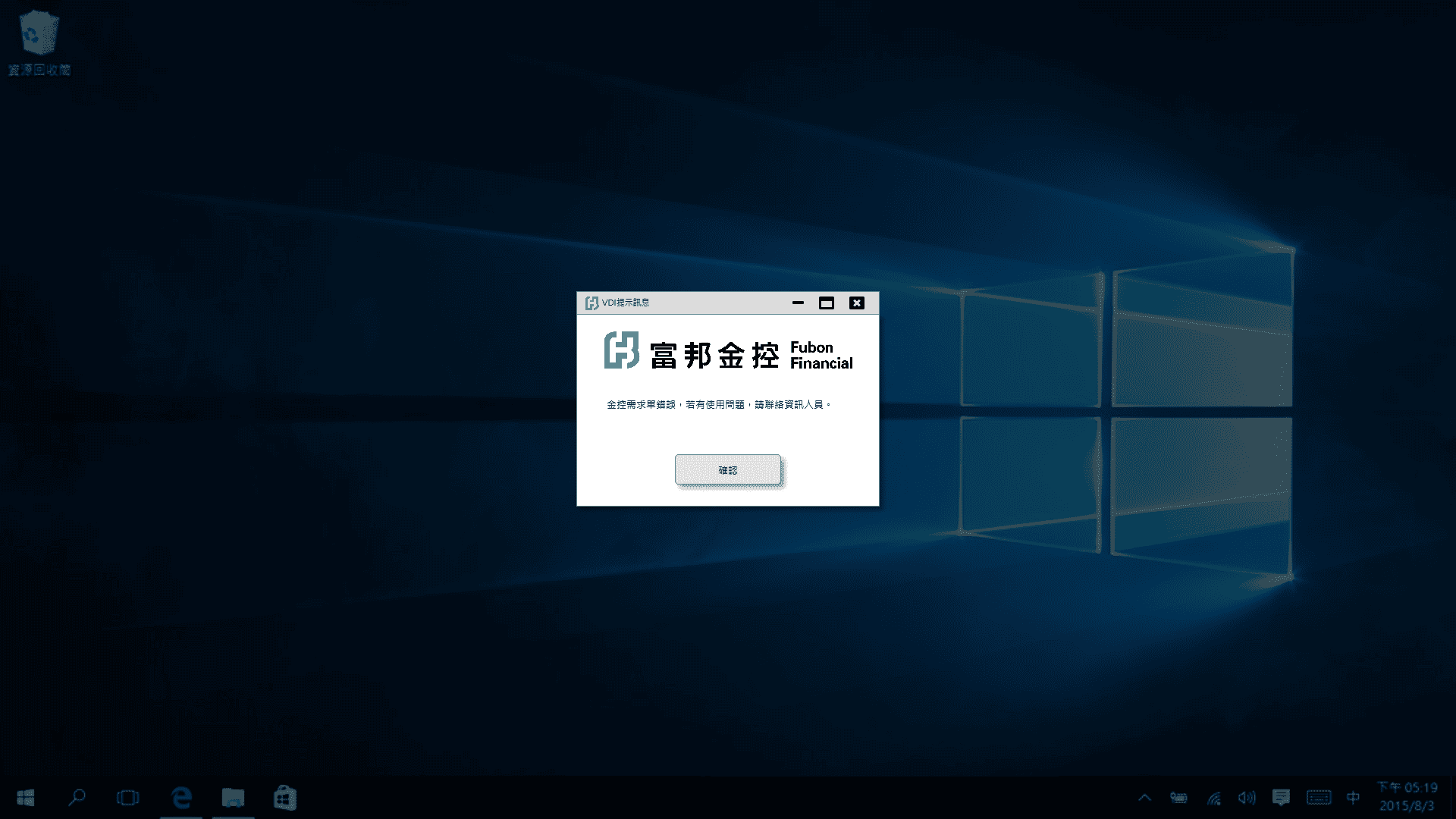Open the Windows Store taskbar icon
Image resolution: width=1456 pixels, height=819 pixels.
pyautogui.click(x=284, y=797)
